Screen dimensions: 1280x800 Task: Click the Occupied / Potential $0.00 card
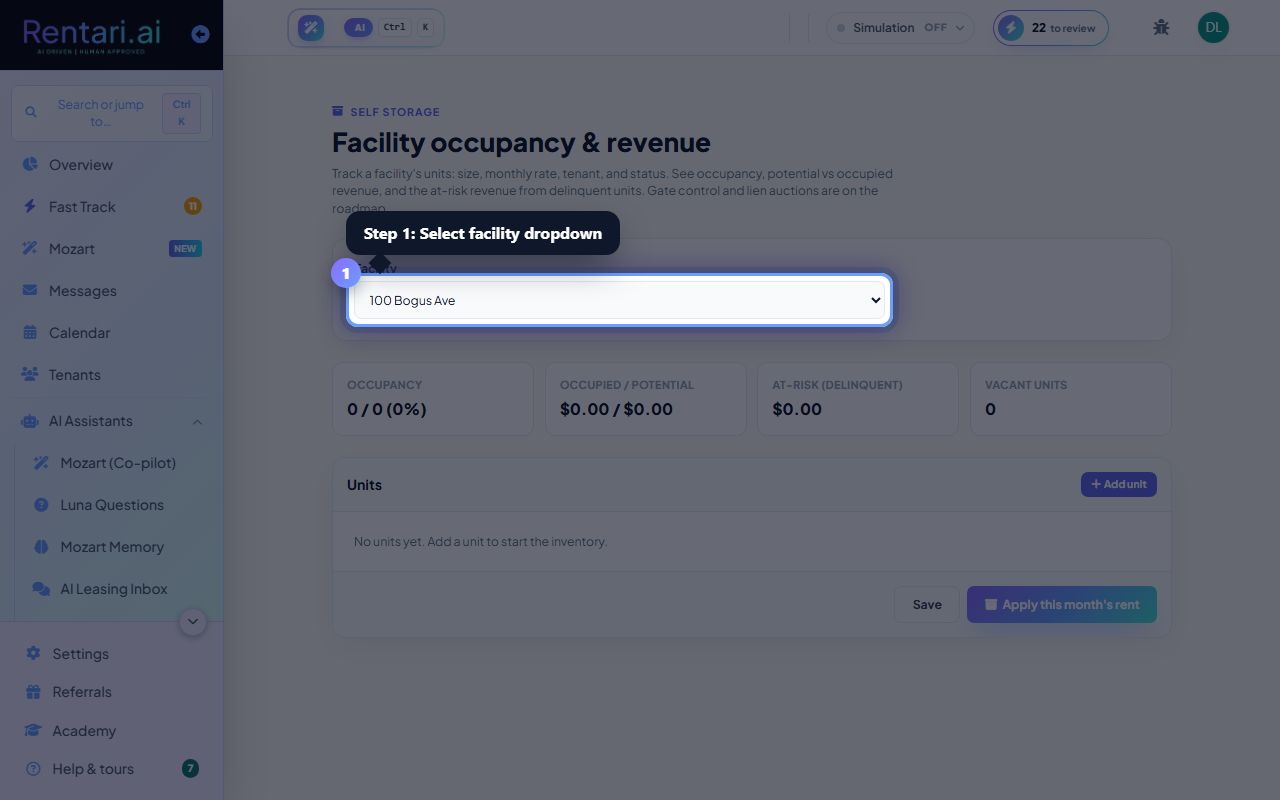pyautogui.click(x=646, y=399)
